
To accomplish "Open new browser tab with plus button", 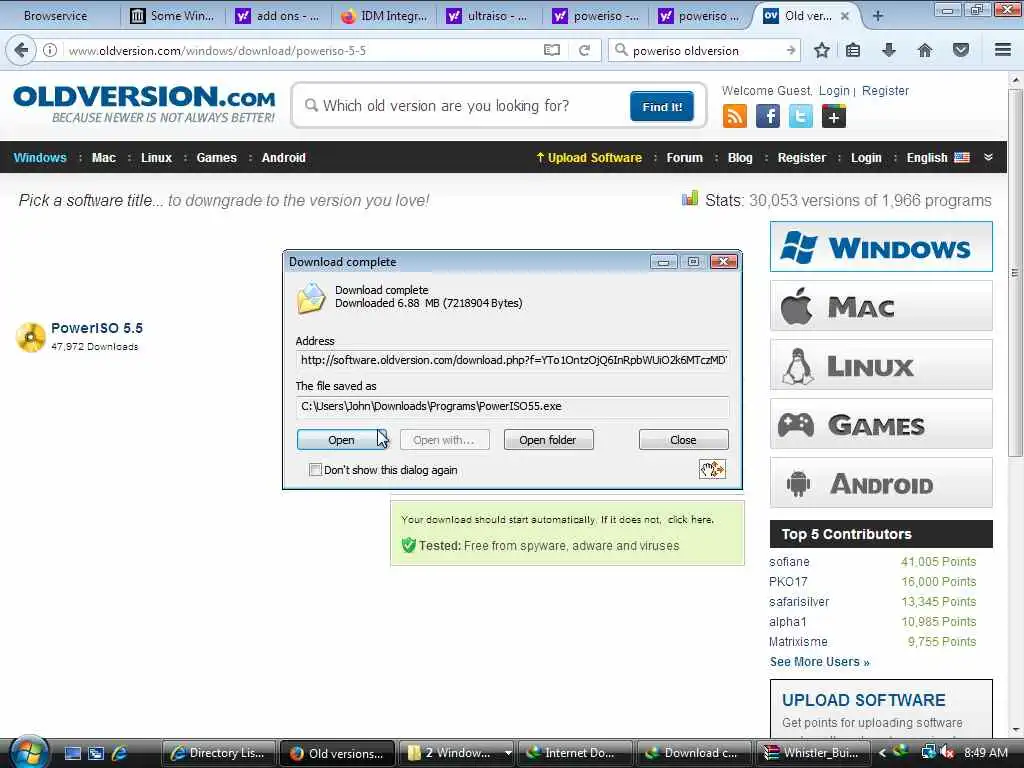I will [x=878, y=16].
